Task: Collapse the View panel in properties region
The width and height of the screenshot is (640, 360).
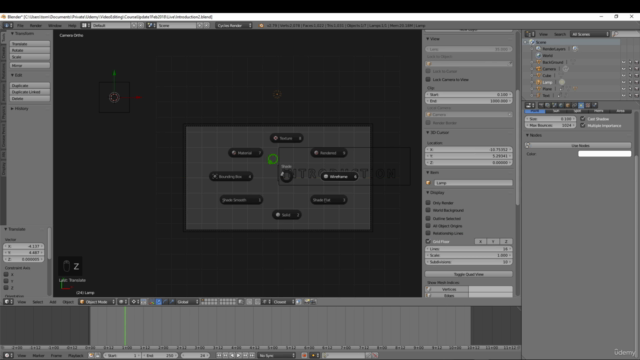Action: 433,39
